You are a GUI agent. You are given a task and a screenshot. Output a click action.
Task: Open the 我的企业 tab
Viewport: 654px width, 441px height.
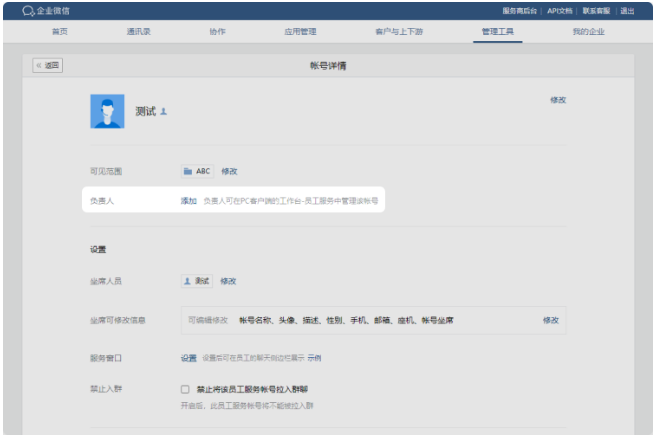pos(588,32)
